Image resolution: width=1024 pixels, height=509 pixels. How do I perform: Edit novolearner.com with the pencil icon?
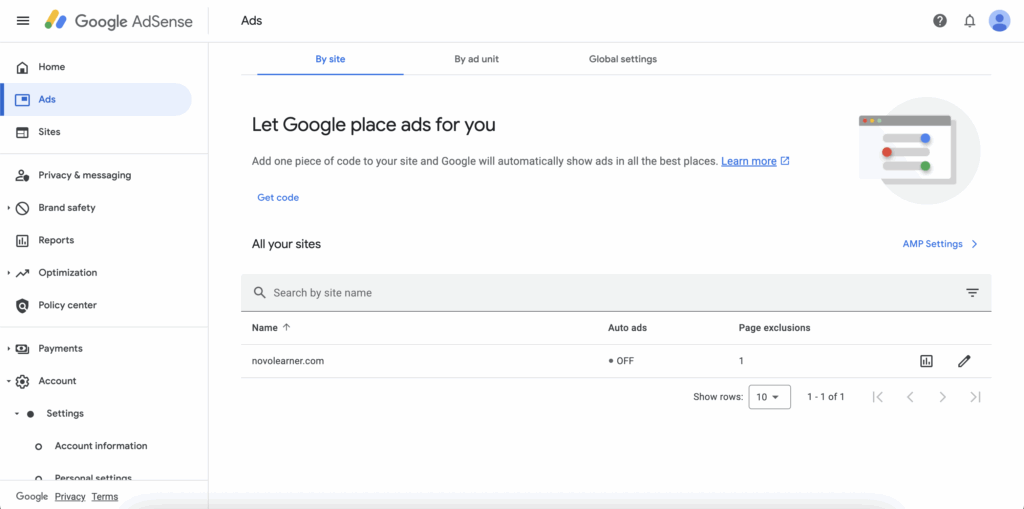tap(964, 361)
